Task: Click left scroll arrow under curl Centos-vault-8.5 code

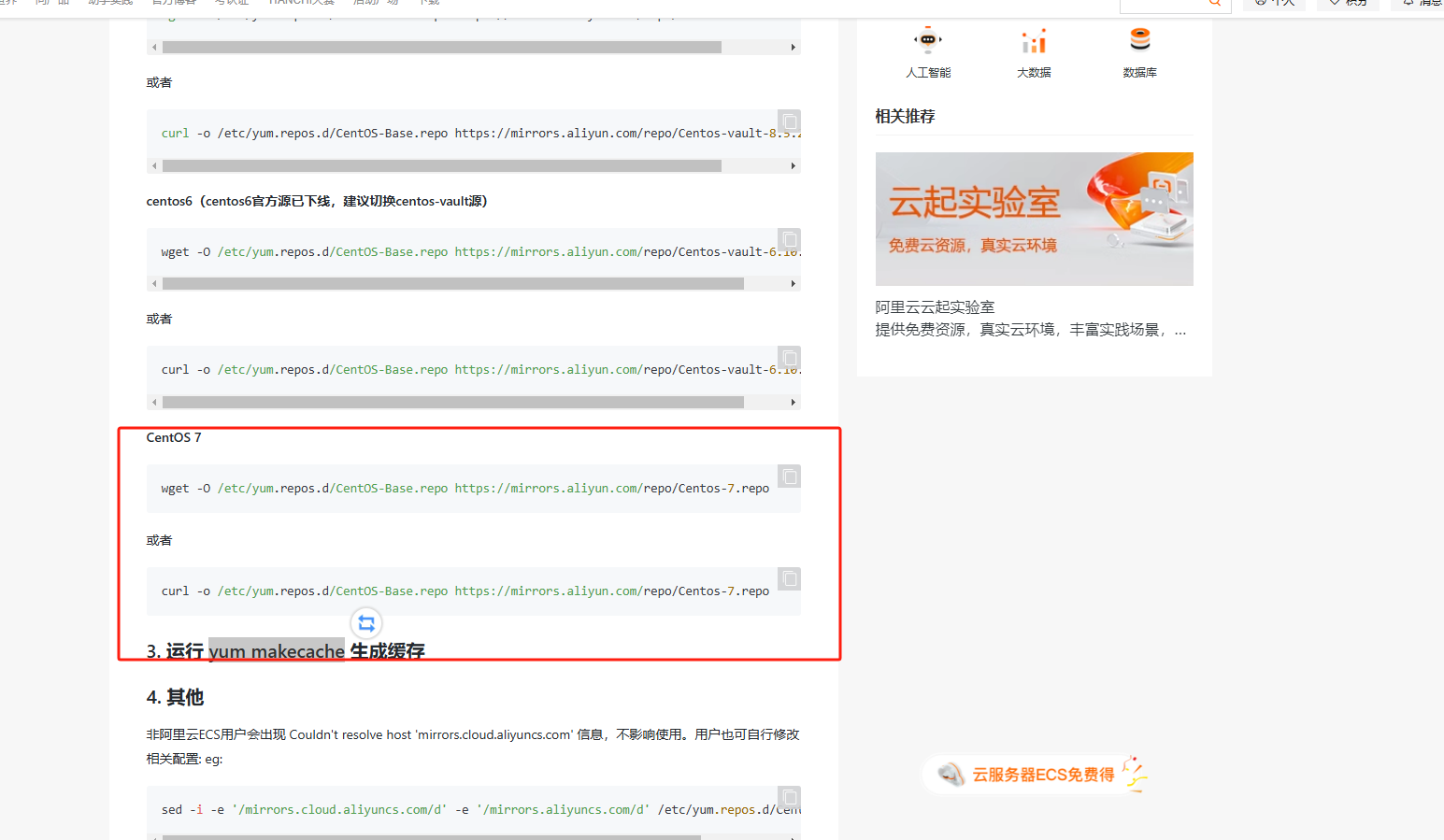Action: (x=154, y=165)
